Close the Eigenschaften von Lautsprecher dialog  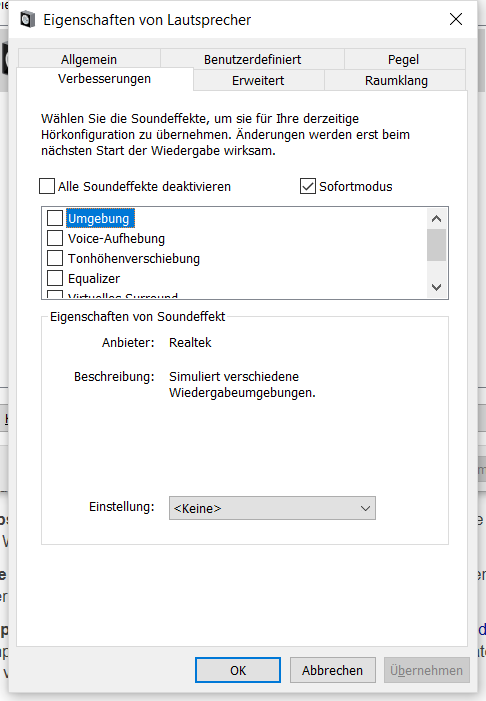tap(456, 19)
